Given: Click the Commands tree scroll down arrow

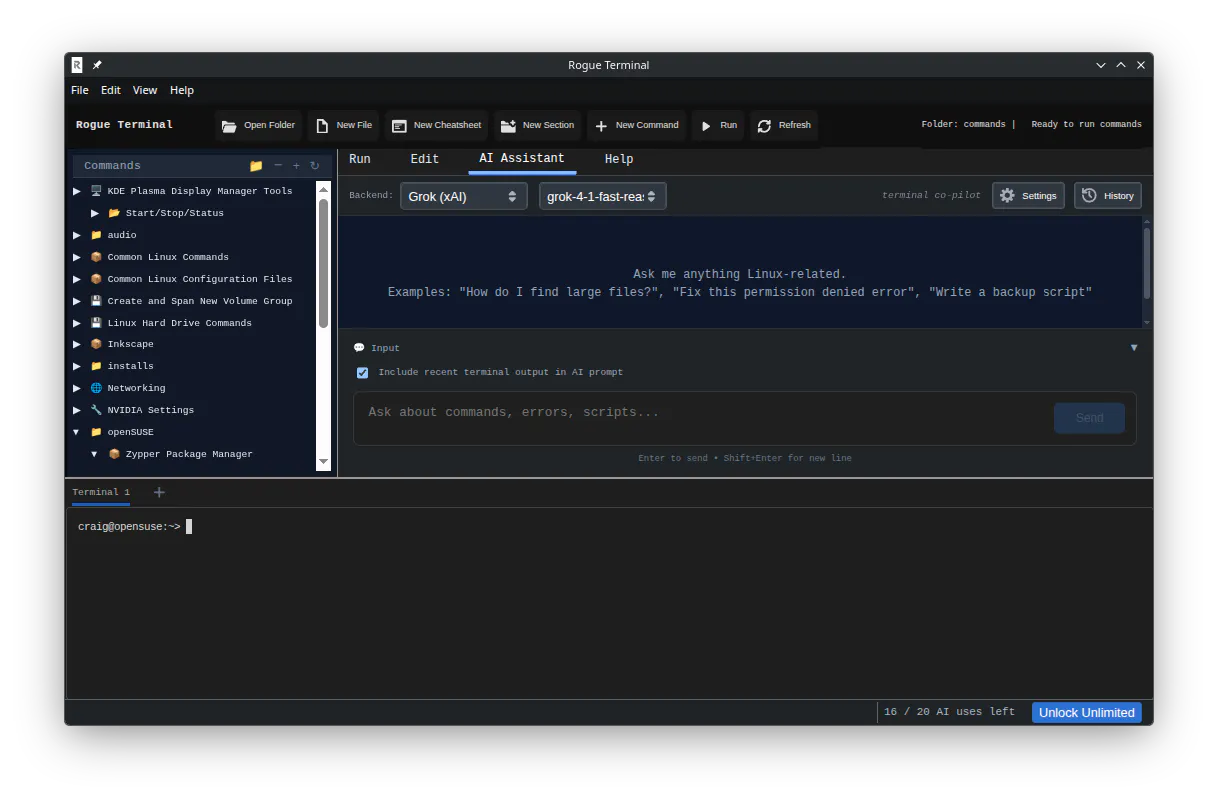Looking at the screenshot, I should coord(323,462).
